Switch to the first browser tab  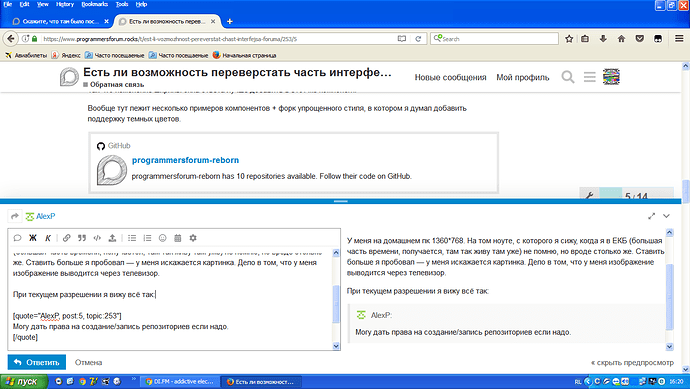pyautogui.click(x=59, y=21)
